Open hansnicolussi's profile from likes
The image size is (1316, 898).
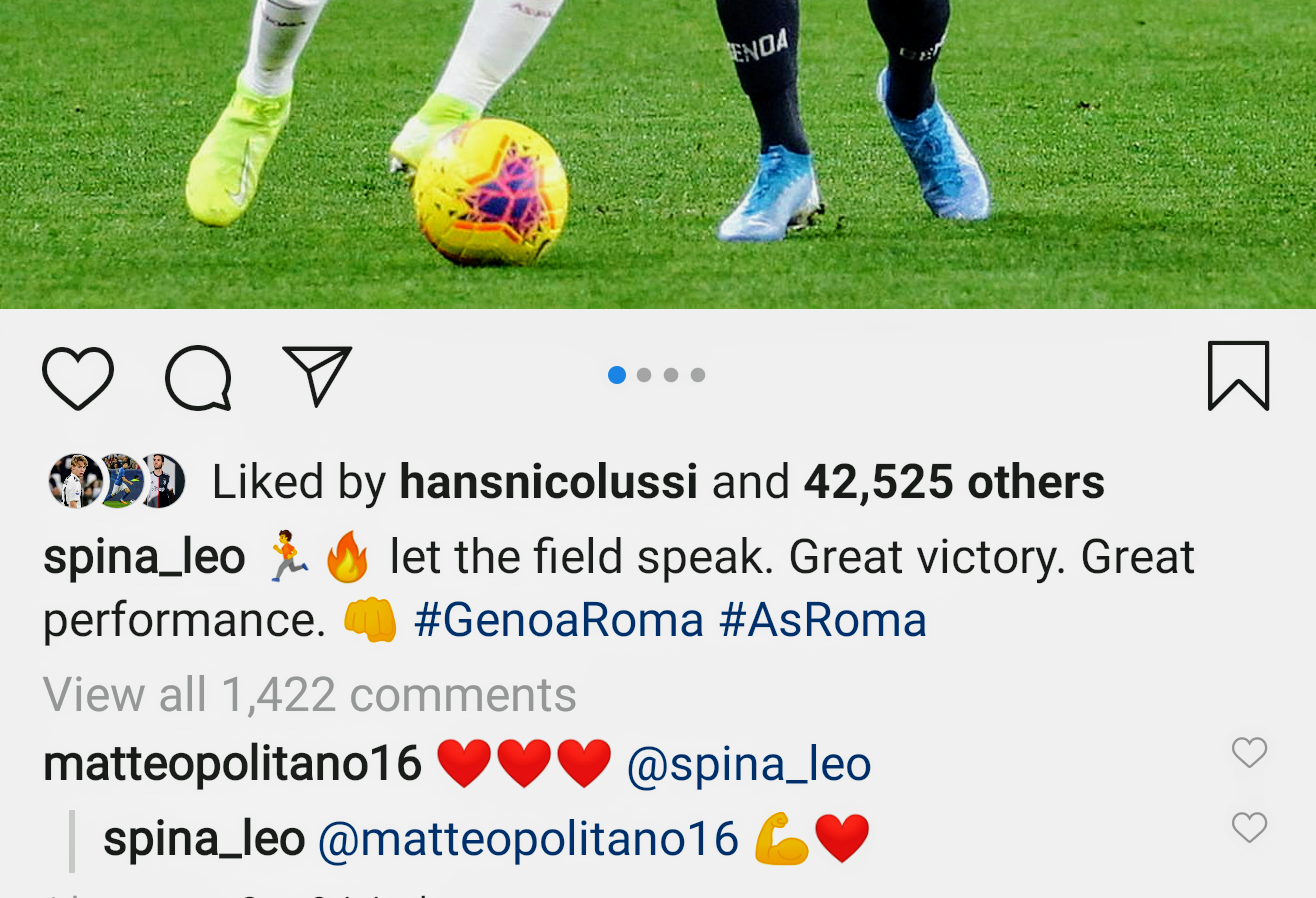(548, 483)
